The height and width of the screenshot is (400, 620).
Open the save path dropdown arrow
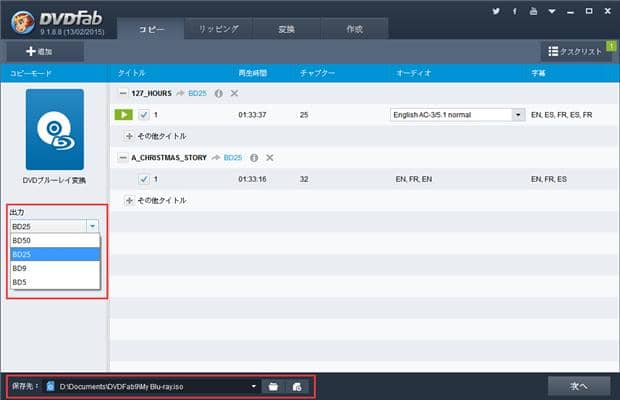coord(253,387)
